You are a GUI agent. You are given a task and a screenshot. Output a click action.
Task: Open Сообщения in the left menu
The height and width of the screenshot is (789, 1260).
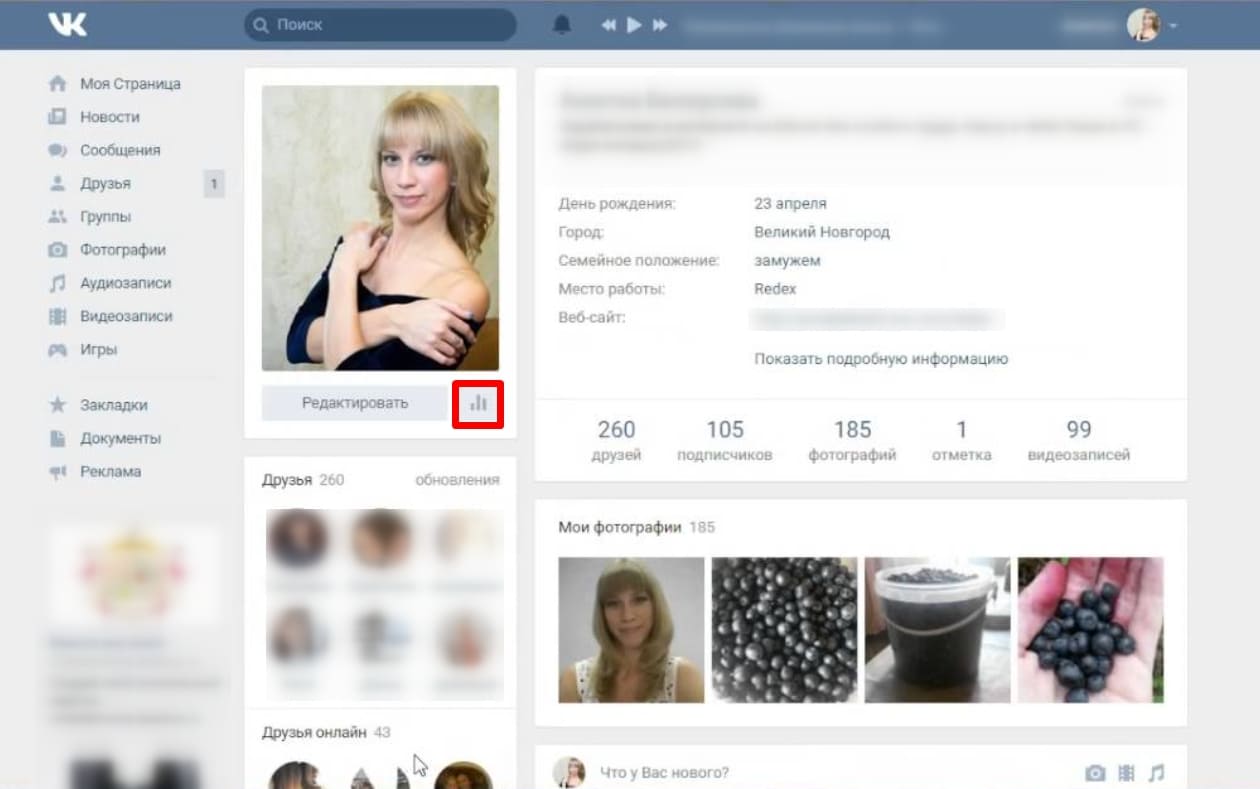[120, 150]
